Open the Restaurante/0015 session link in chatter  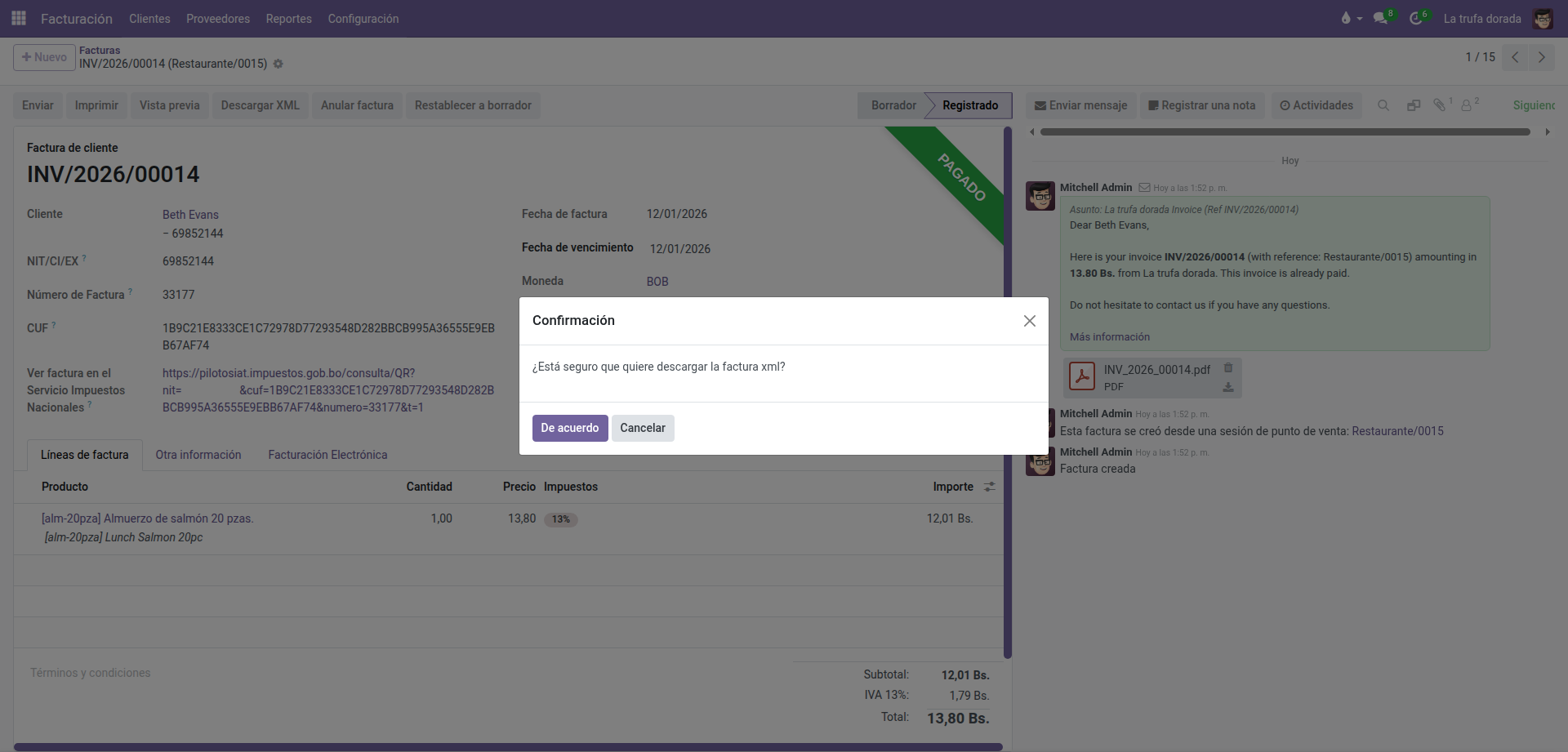(1397, 431)
